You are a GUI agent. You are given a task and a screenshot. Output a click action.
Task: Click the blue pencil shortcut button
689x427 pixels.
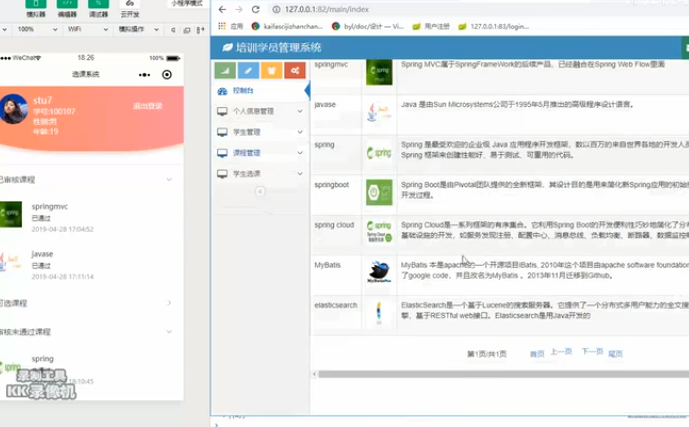[248, 70]
